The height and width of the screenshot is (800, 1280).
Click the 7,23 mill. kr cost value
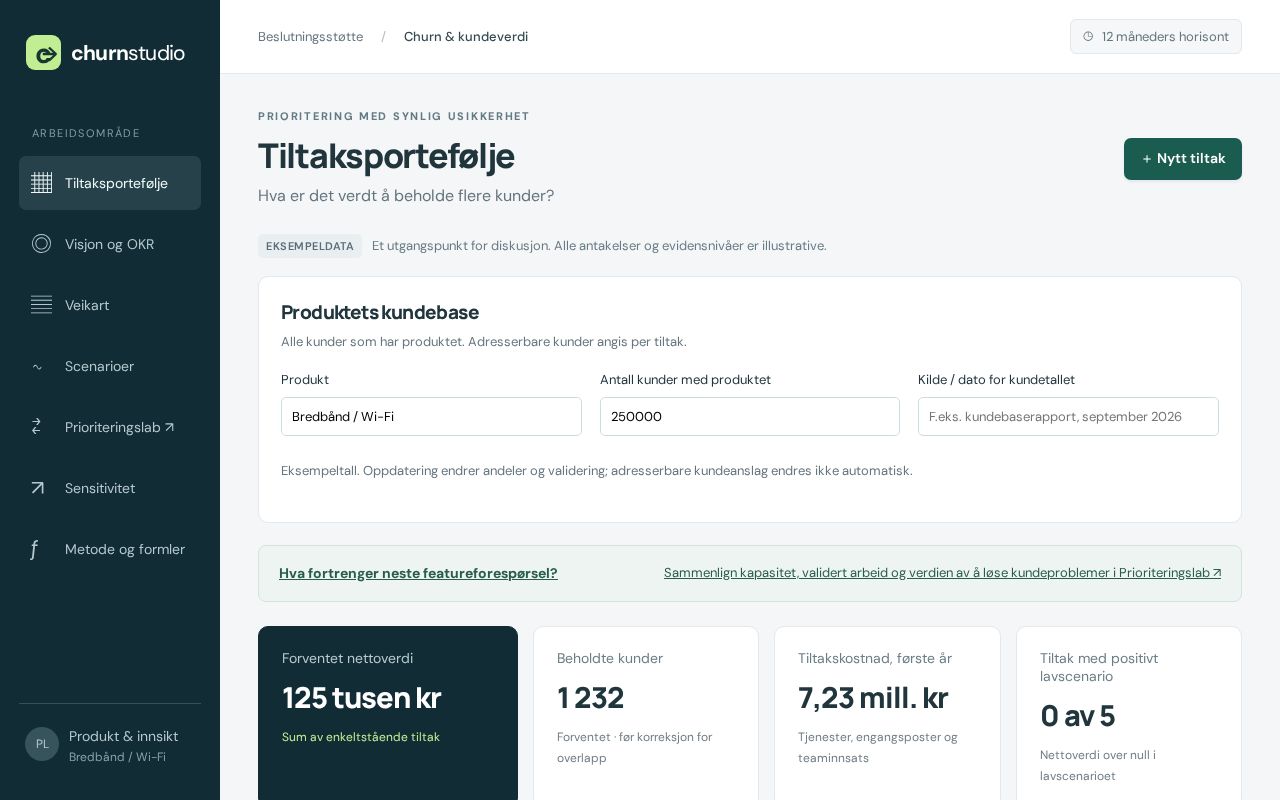[873, 698]
